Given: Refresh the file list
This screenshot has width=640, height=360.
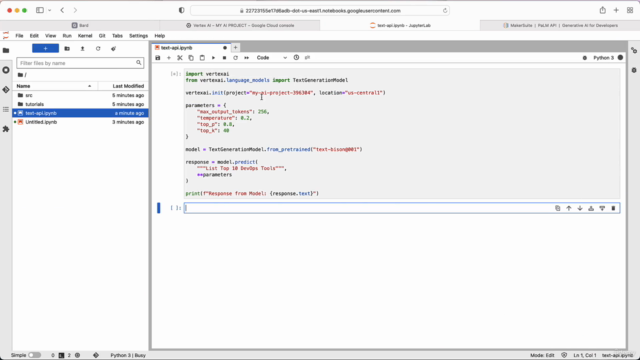Looking at the screenshot, I should coord(98,49).
